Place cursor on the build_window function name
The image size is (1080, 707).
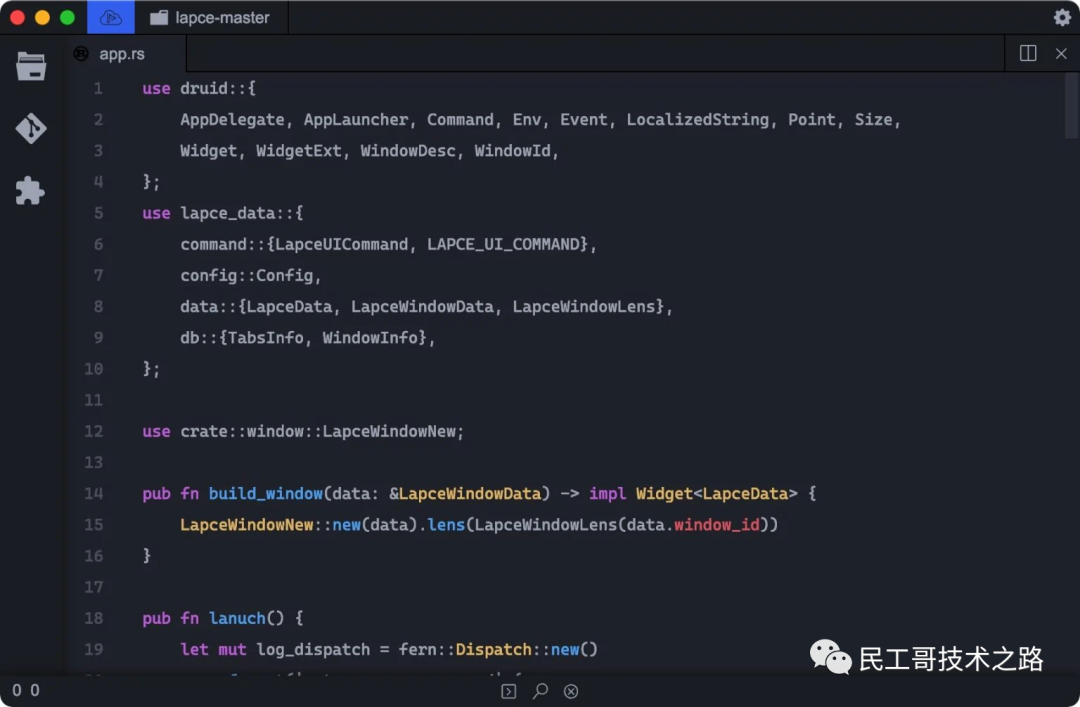click(266, 493)
